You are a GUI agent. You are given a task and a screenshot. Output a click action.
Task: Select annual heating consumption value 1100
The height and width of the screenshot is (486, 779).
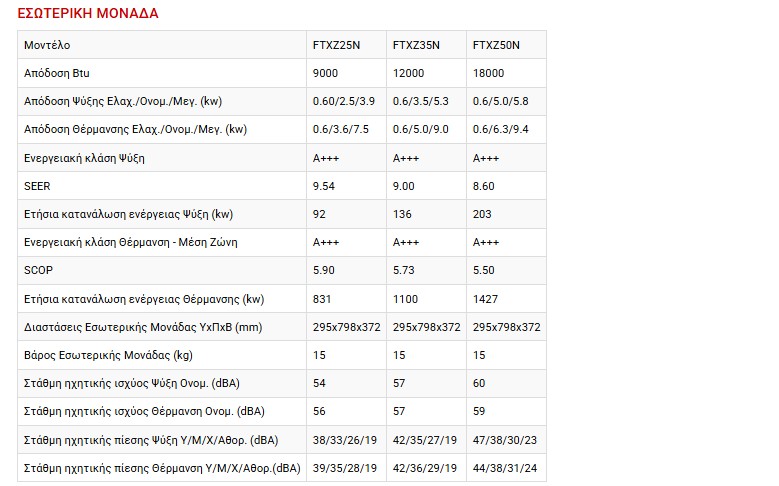pos(405,298)
